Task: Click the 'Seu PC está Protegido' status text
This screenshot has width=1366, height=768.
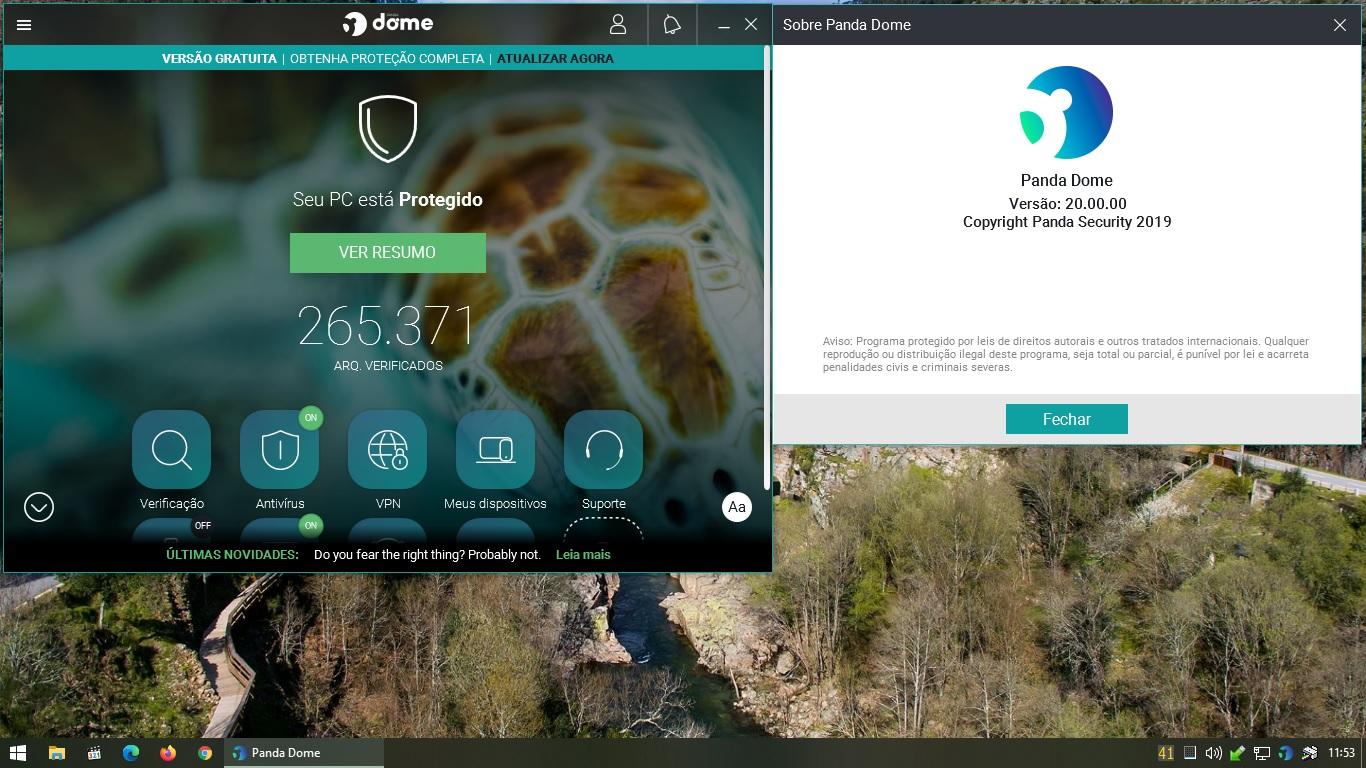Action: (x=388, y=199)
